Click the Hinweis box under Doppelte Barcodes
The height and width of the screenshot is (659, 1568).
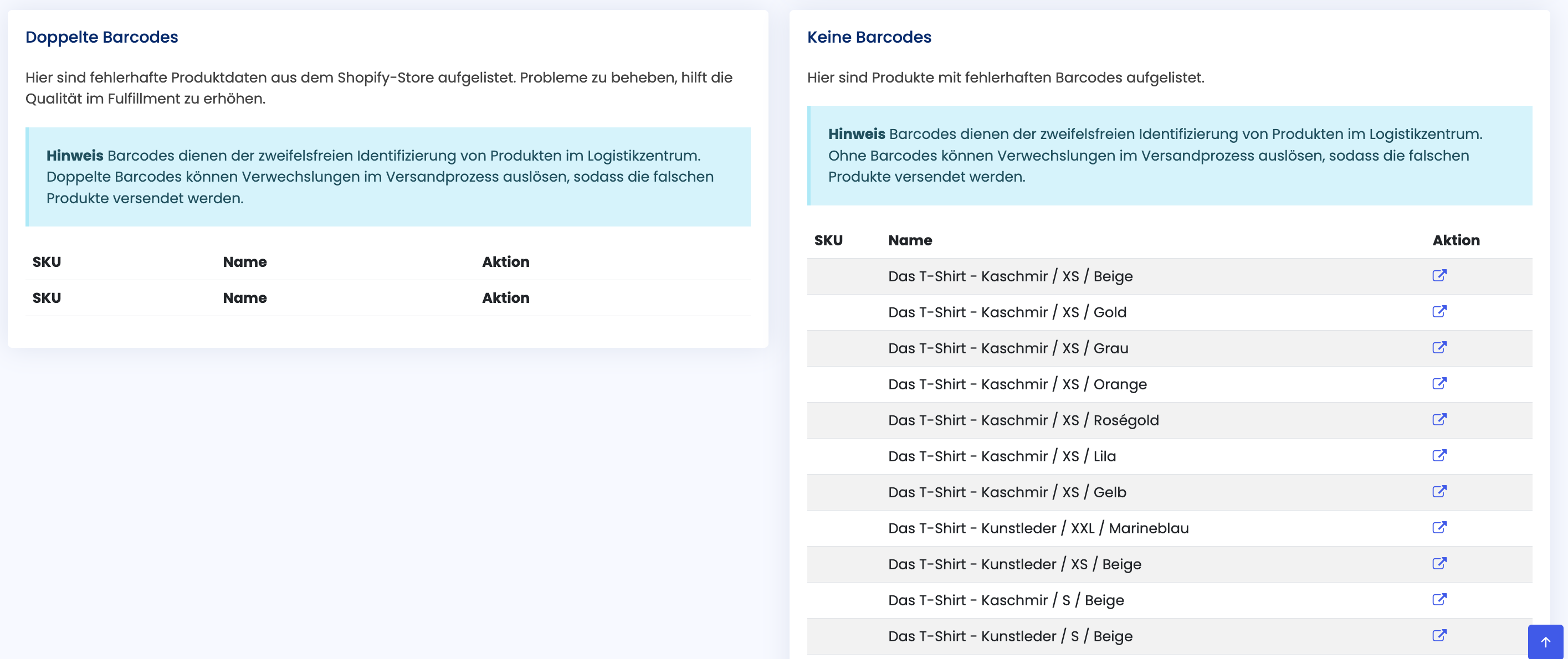pyautogui.click(x=388, y=177)
